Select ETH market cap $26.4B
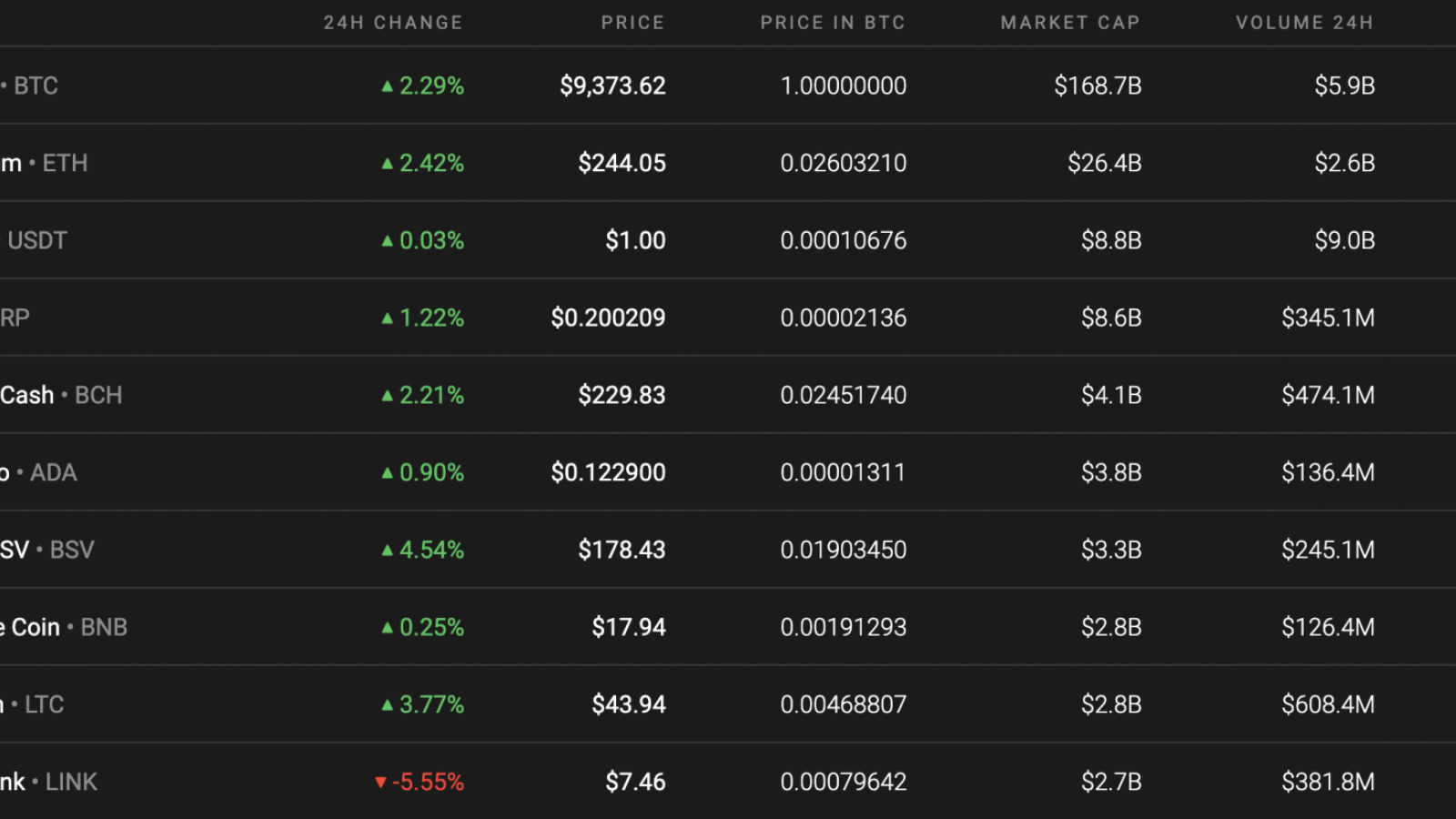1456x819 pixels. 1105,163
